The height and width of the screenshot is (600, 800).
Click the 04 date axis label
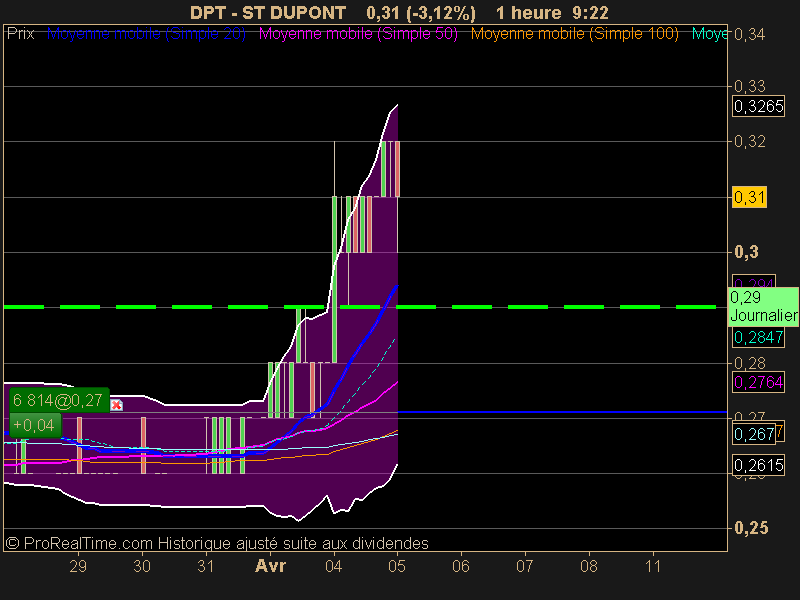click(334, 566)
